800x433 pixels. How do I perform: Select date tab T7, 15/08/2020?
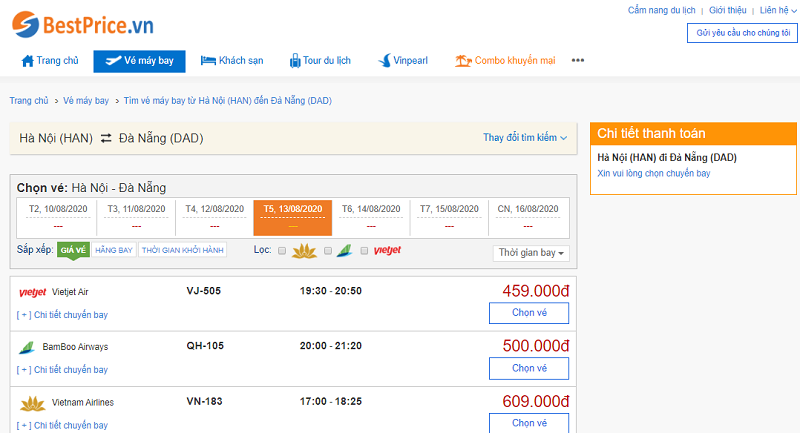click(449, 218)
